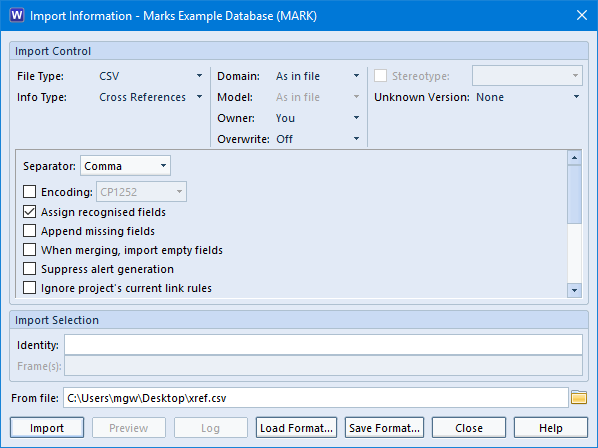Open the Owner You dropdown
The height and width of the screenshot is (448, 598).
point(318,118)
